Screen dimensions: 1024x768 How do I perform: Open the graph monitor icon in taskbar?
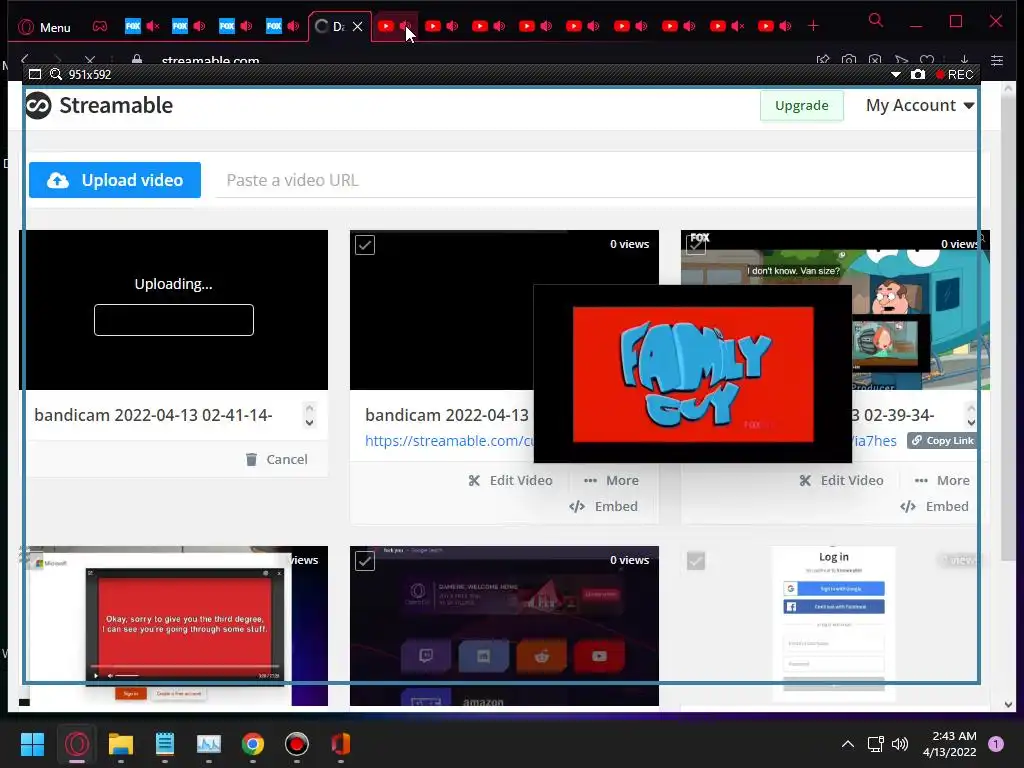pyautogui.click(x=209, y=744)
